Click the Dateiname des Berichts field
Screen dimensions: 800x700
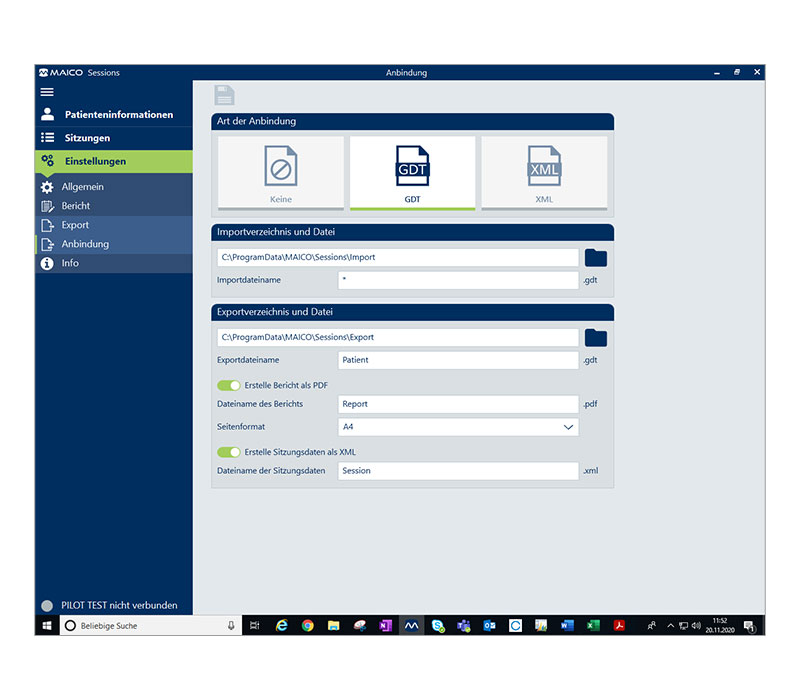coord(458,404)
